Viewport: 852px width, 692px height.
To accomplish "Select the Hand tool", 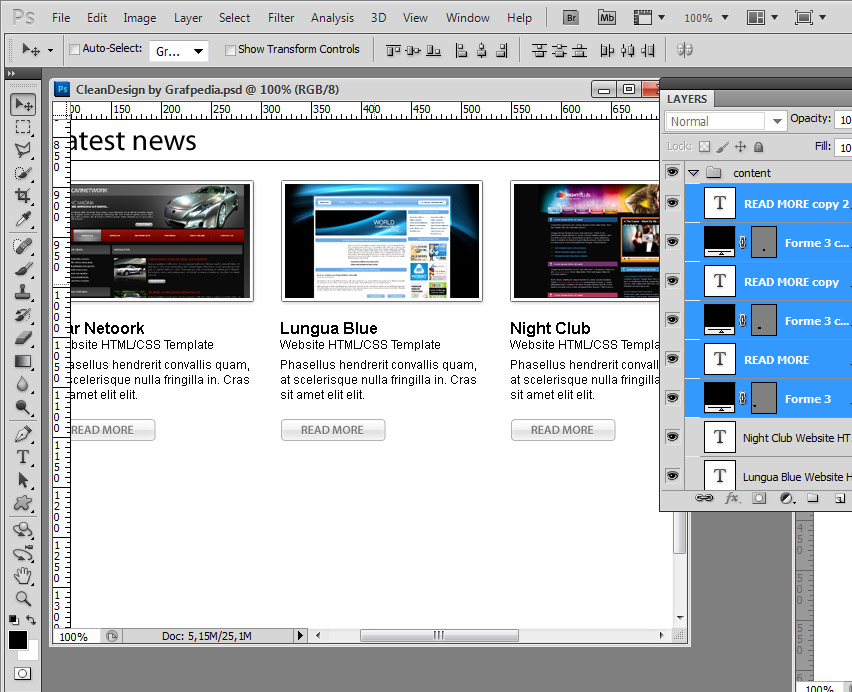I will [23, 576].
